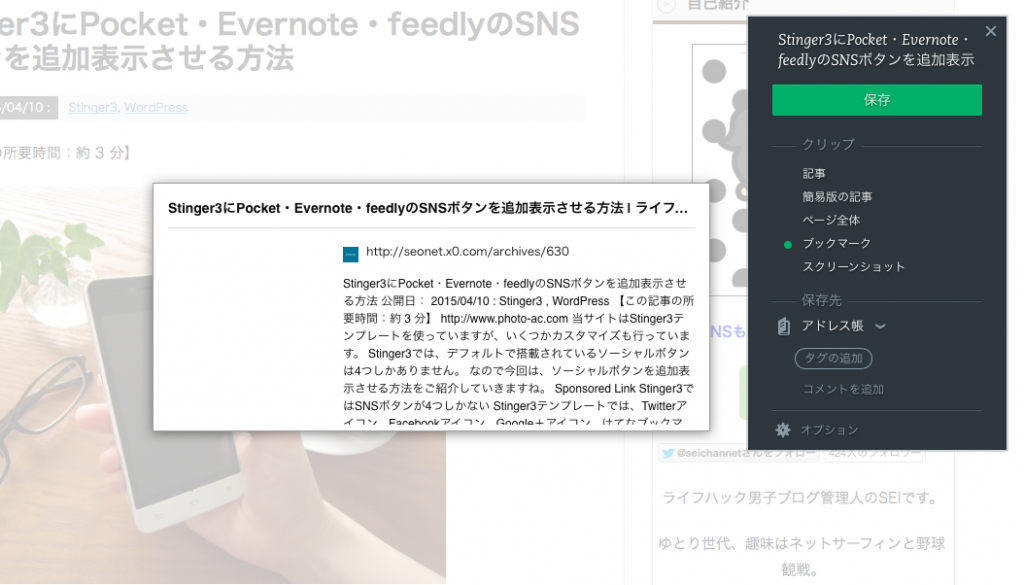Viewport: 1024px width, 585px height.
Task: Expand the アドレス帳 notebook dropdown
Action: [880, 324]
